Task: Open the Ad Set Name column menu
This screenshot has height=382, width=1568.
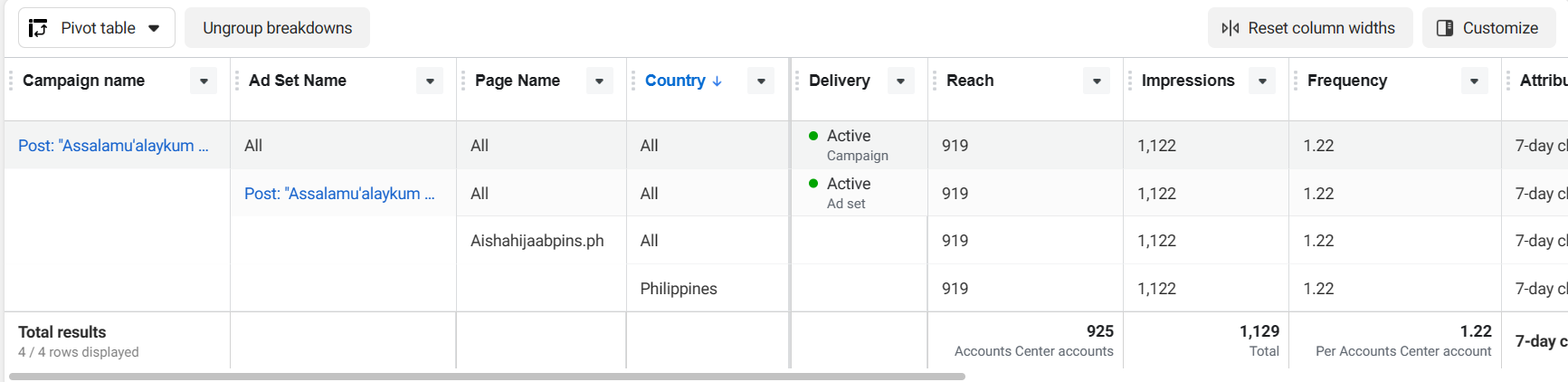Action: 430,81
